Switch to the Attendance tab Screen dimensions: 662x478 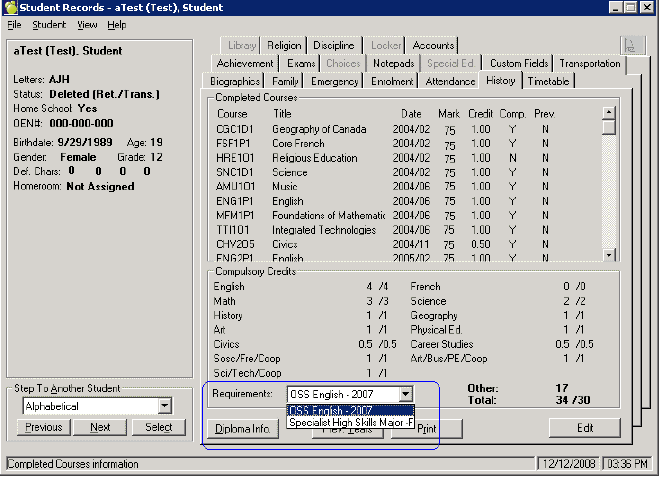(448, 81)
